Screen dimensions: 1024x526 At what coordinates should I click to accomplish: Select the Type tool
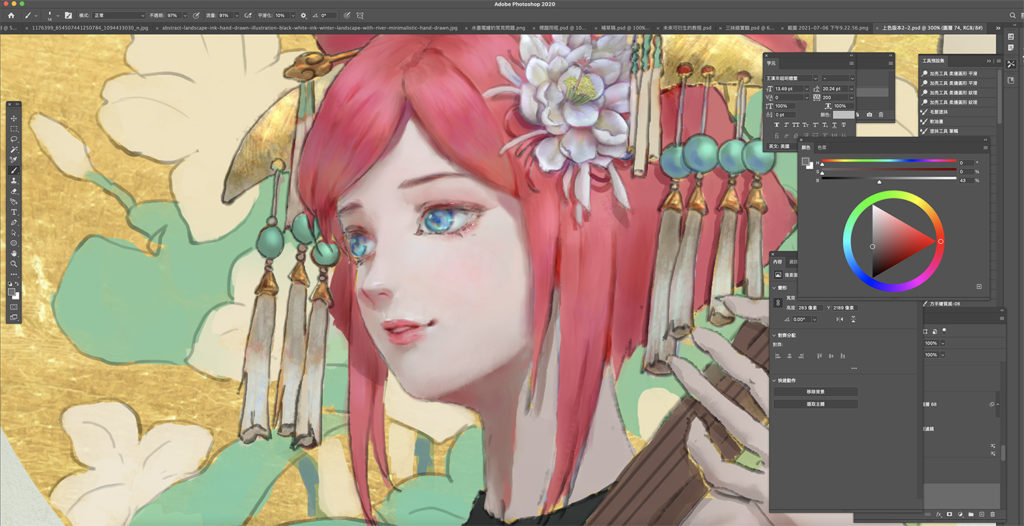(13, 212)
